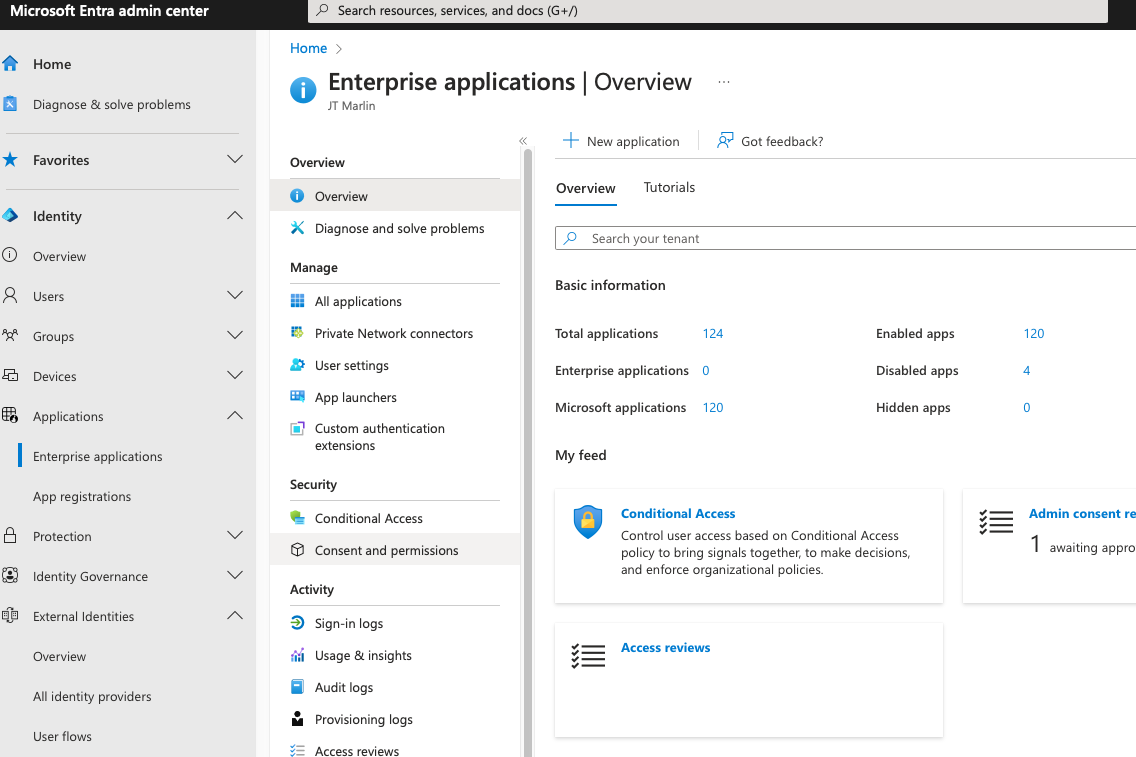Click the Private Network connectors icon
Screen dimensions: 1136x757
[297, 333]
